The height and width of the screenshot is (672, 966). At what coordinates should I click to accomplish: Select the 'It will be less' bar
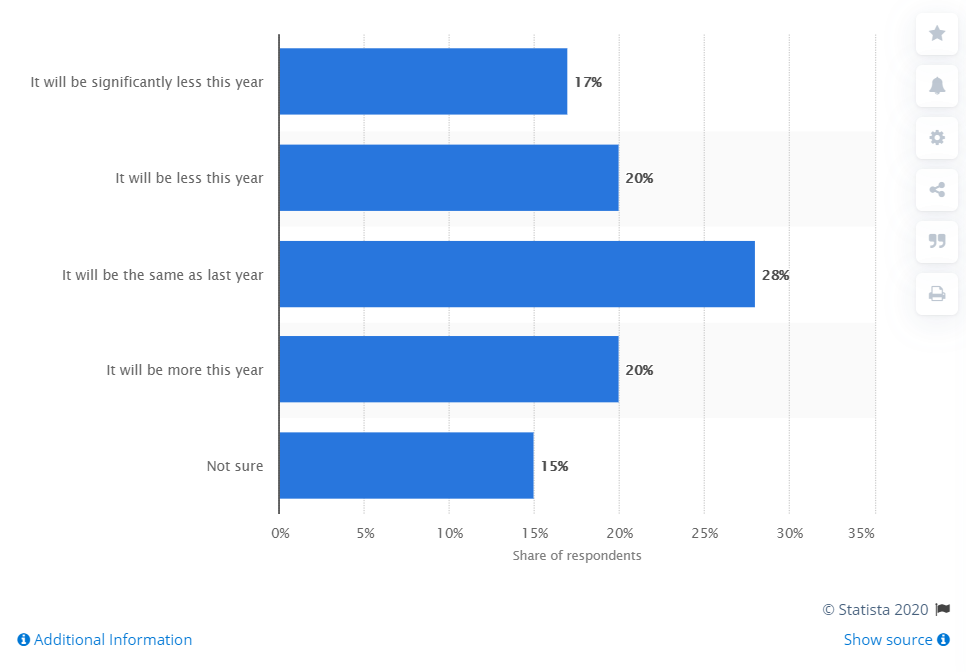point(448,178)
